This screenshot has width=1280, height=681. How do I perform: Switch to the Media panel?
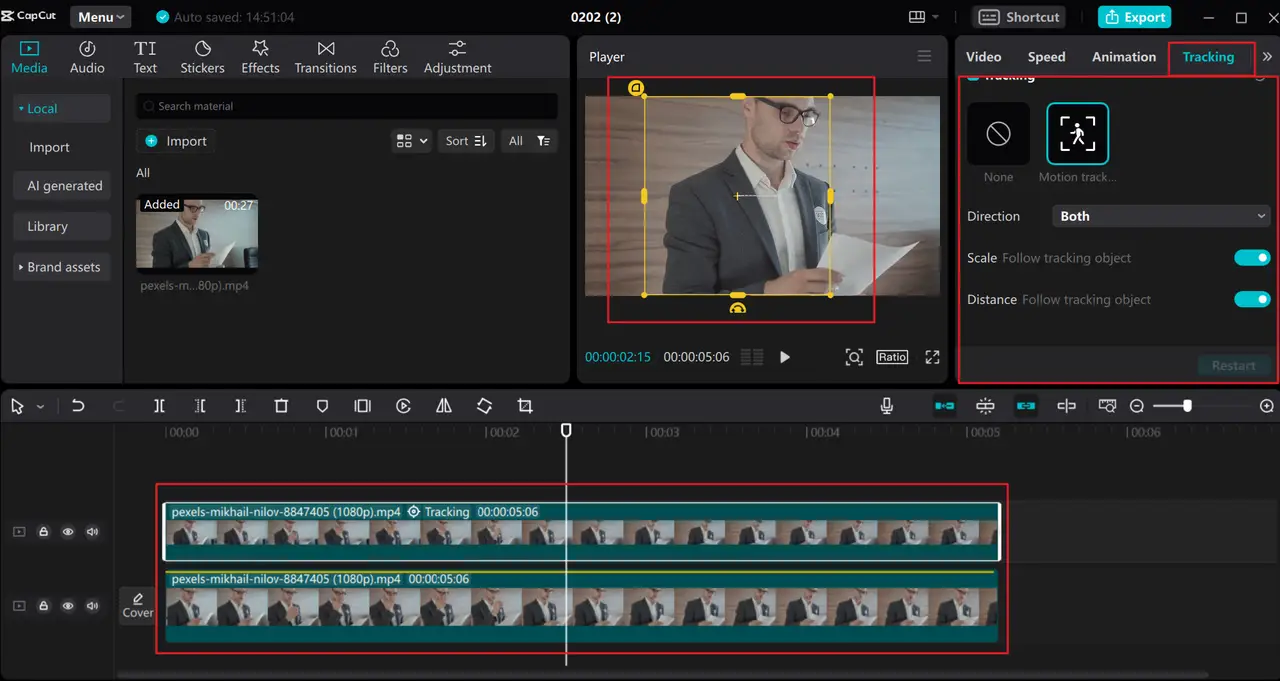[29, 57]
